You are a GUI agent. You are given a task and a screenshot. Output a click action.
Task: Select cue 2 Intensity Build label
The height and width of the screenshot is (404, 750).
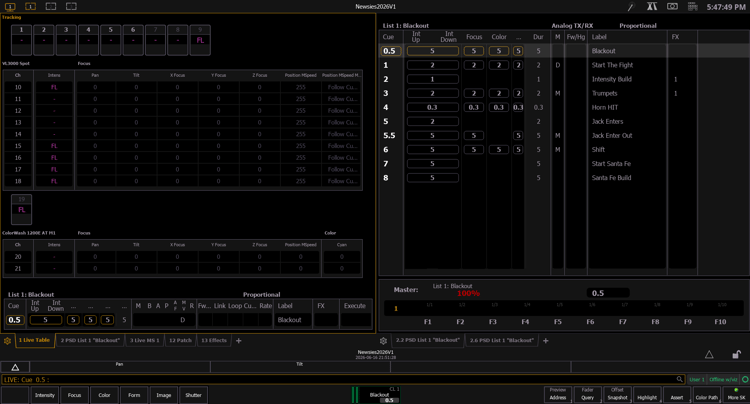pyautogui.click(x=611, y=79)
